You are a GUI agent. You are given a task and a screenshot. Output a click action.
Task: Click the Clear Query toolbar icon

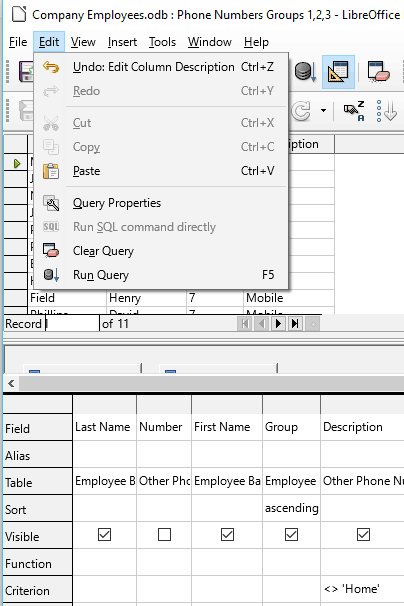(x=378, y=72)
